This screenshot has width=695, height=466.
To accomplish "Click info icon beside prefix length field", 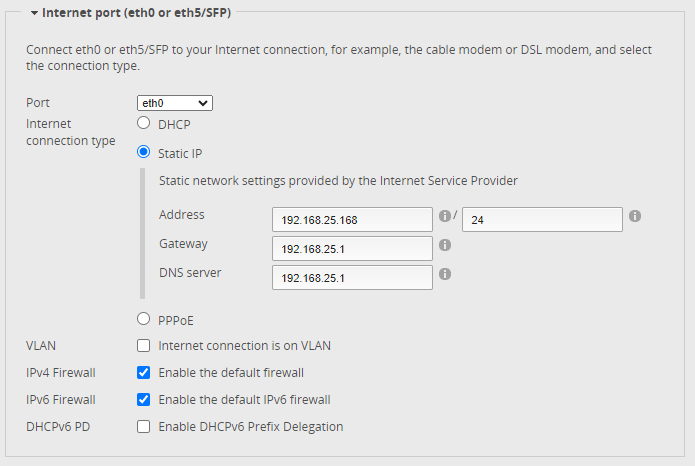I will (635, 216).
